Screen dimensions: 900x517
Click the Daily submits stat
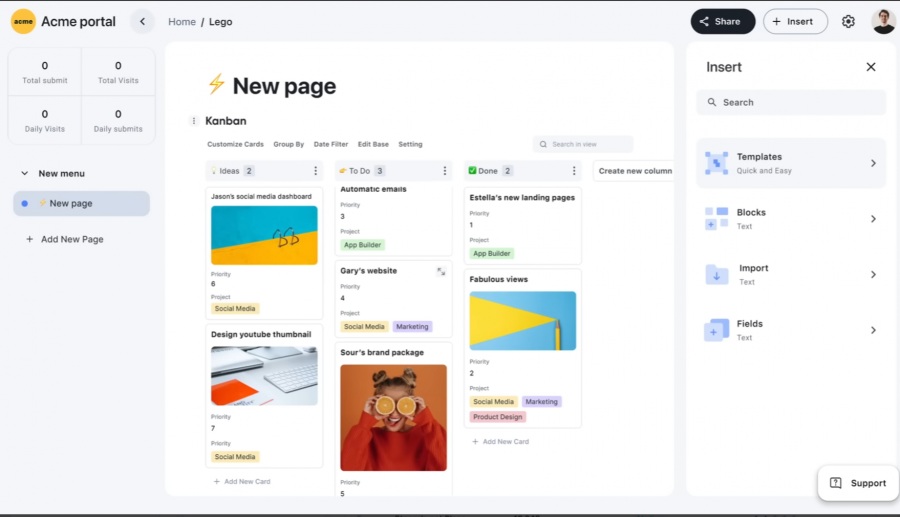click(x=118, y=120)
